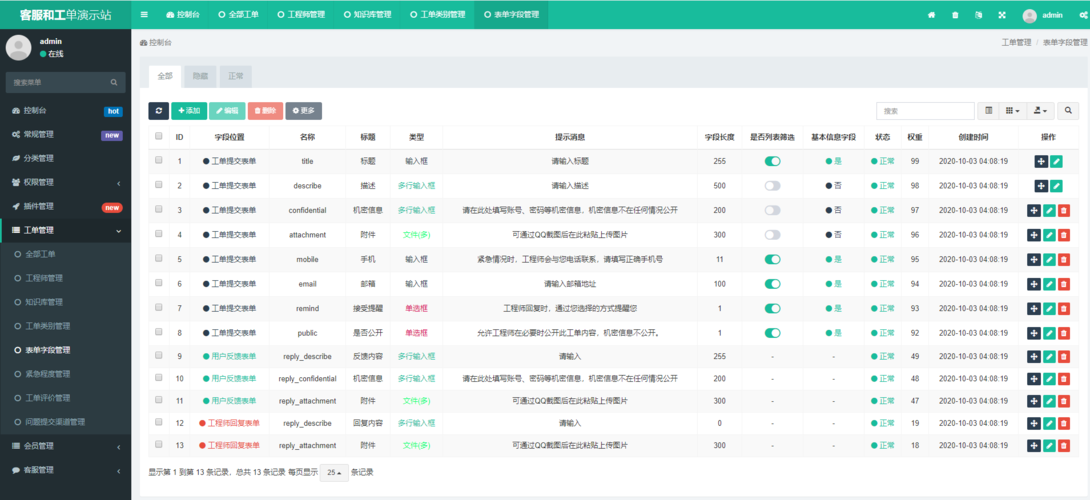The image size is (1090, 500).
Task: Go to home via house icon
Action: click(x=932, y=15)
